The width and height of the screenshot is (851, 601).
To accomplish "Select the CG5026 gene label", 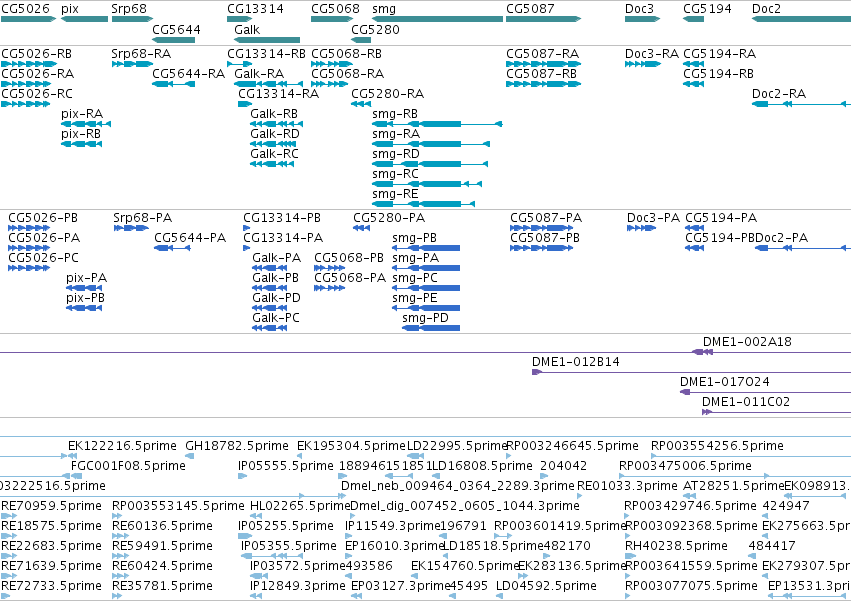I will pyautogui.click(x=26, y=9).
